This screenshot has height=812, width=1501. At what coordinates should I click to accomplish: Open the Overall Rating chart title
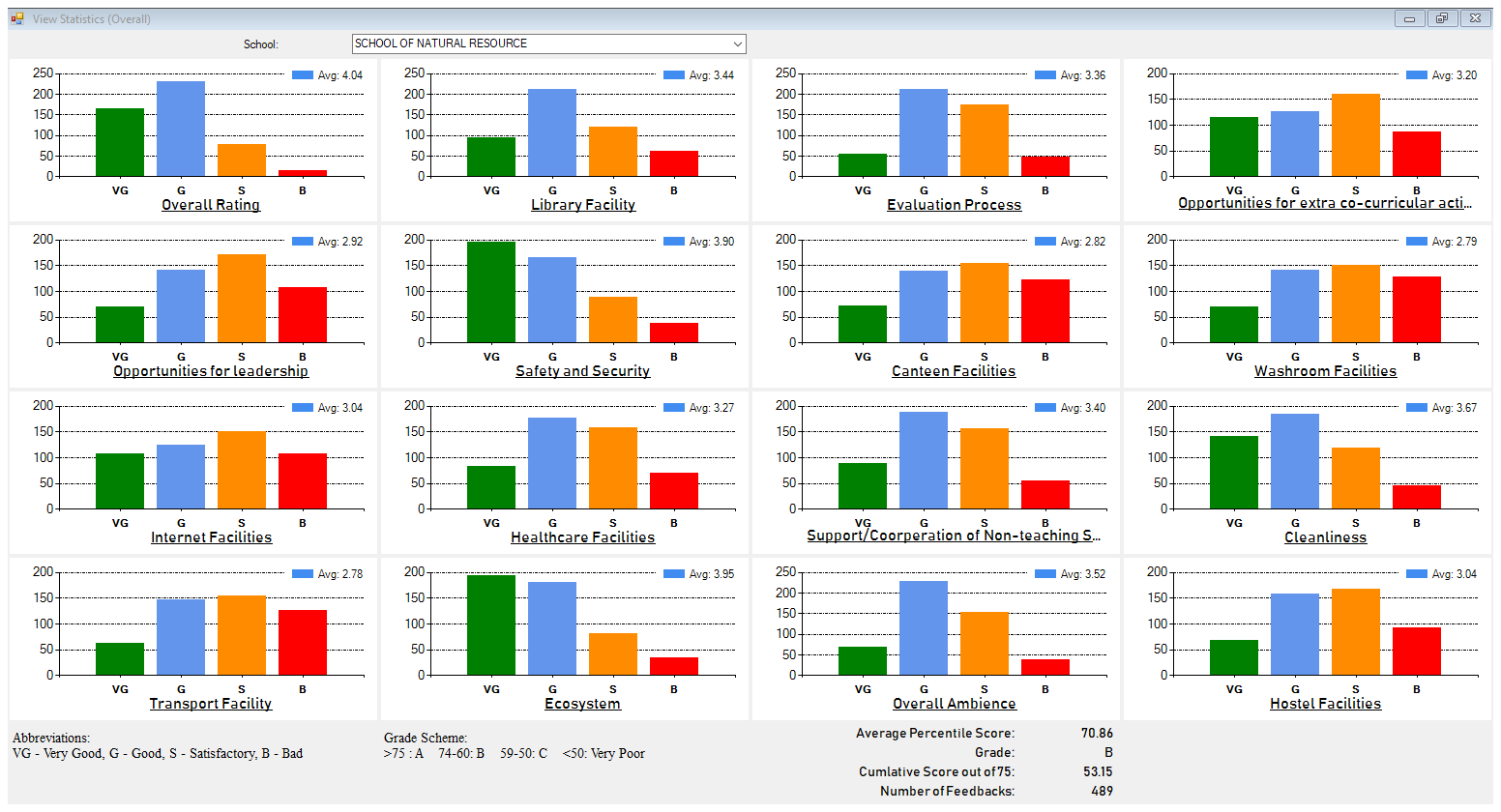point(211,205)
